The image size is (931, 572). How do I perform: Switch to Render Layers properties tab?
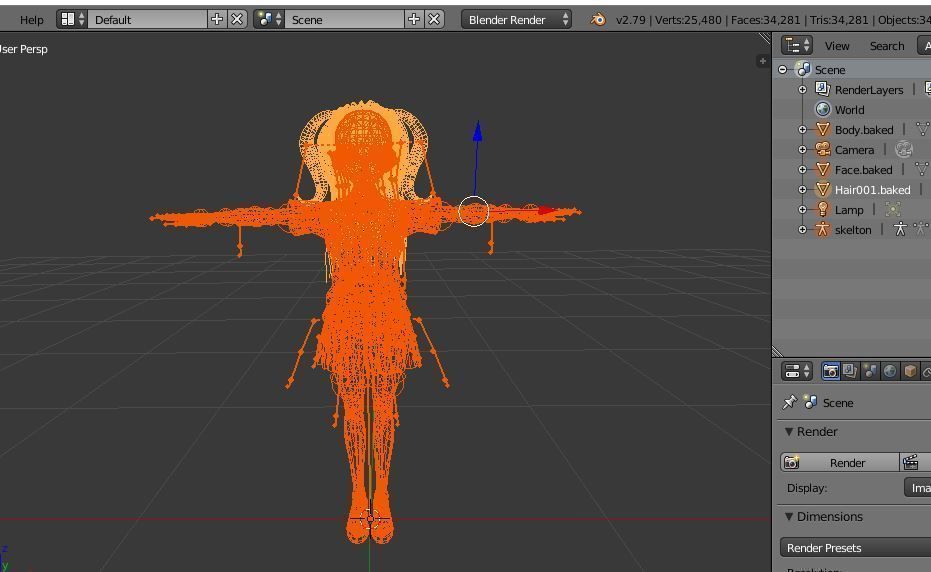pos(850,371)
